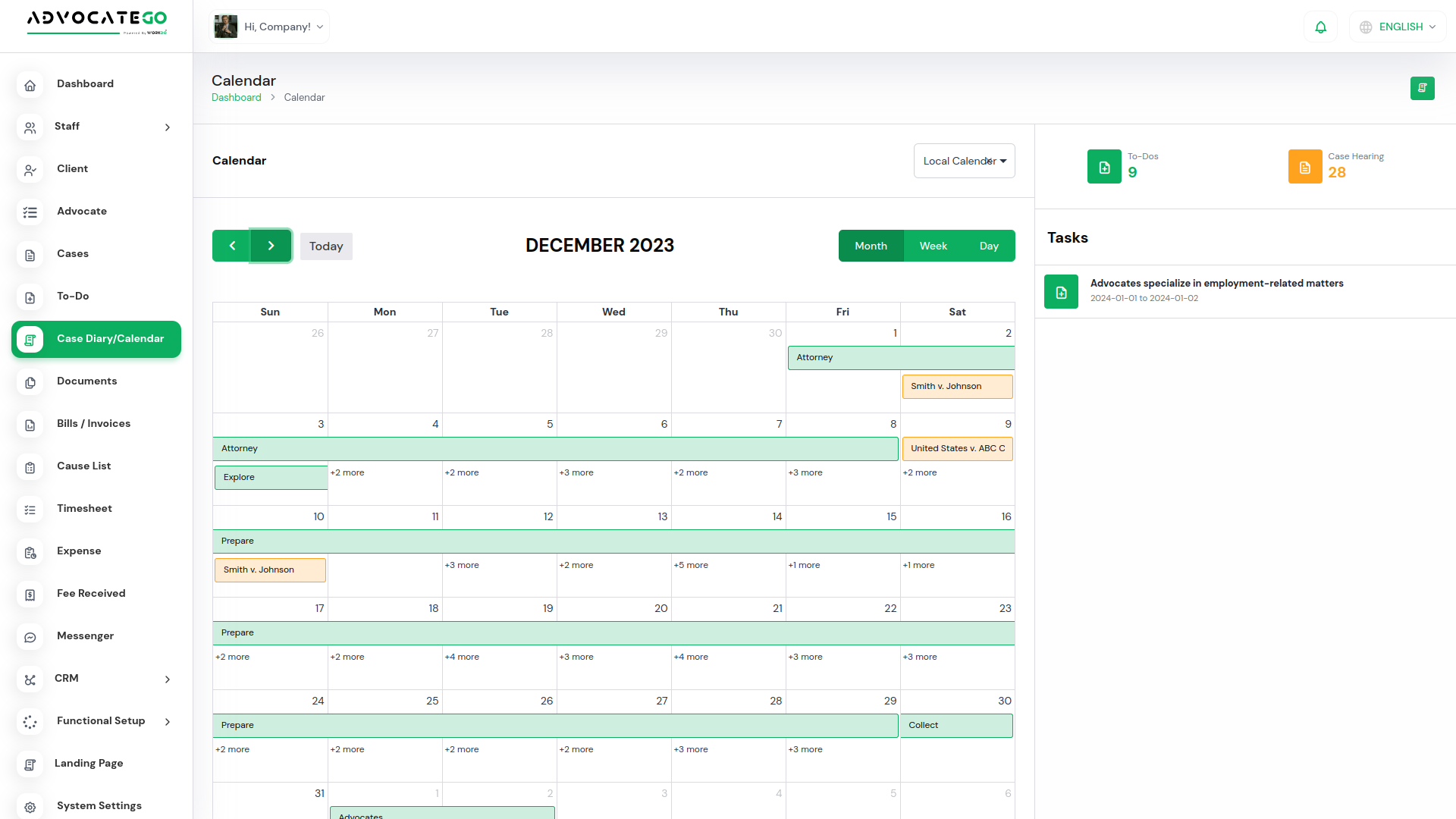Click the Dashboard breadcrumb link
Screen dimensions: 1456x819
click(236, 98)
